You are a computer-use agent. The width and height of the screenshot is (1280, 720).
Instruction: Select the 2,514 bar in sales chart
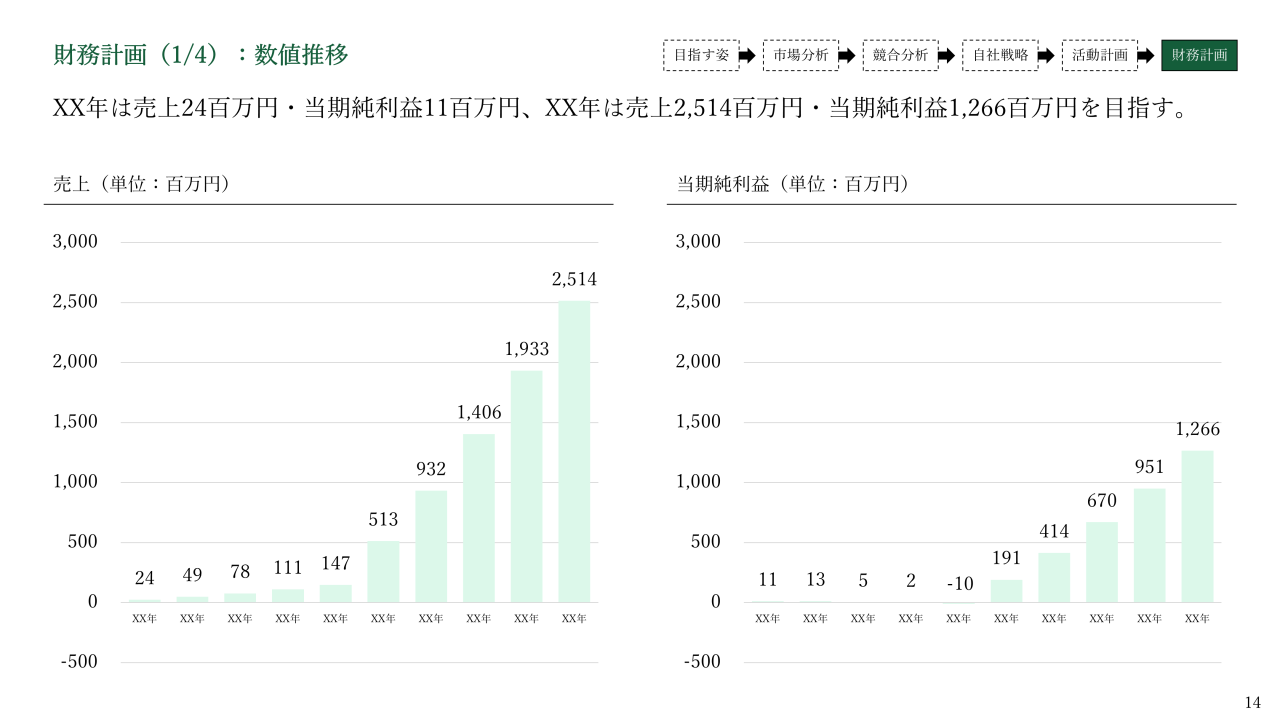(574, 451)
